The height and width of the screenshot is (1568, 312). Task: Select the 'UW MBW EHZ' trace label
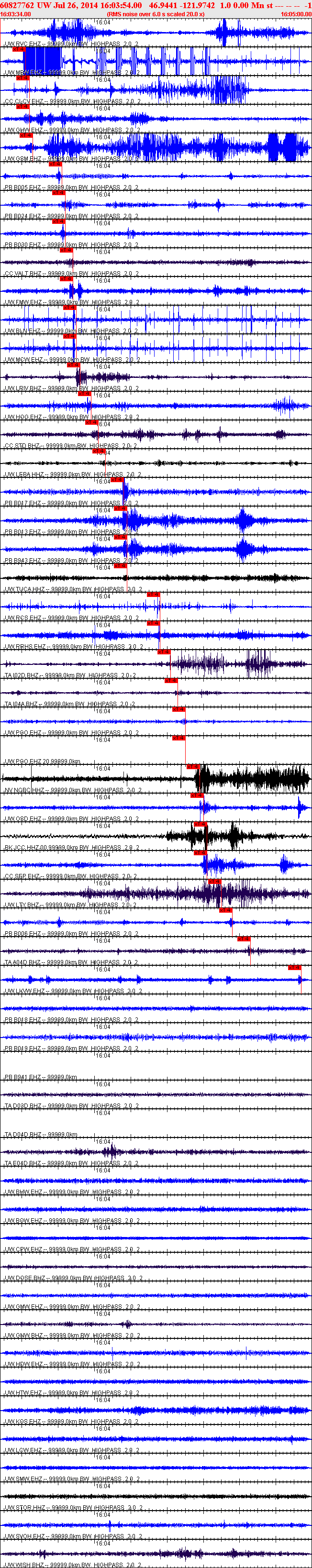click(72, 72)
